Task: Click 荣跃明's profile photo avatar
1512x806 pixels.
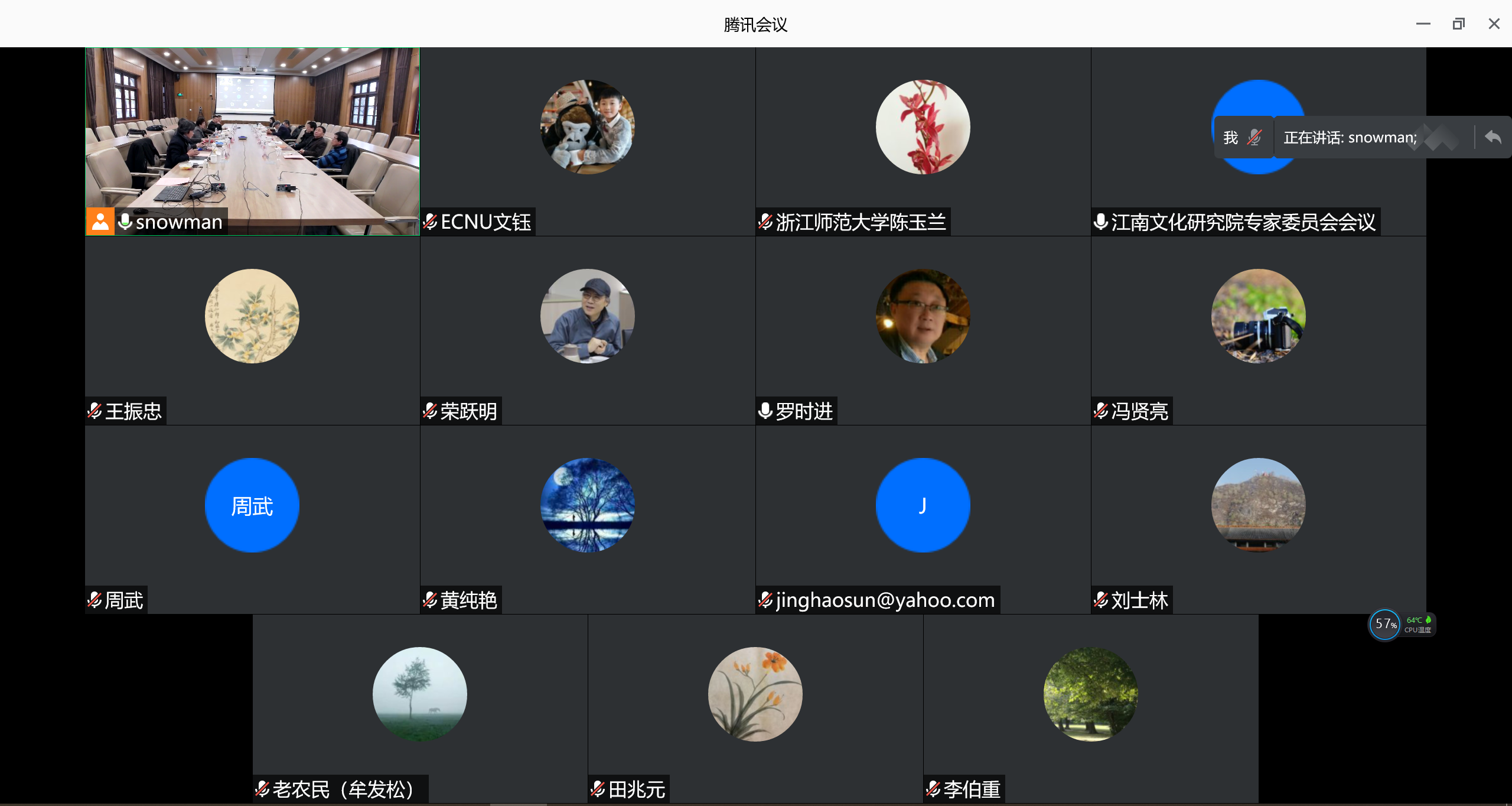Action: pos(587,316)
